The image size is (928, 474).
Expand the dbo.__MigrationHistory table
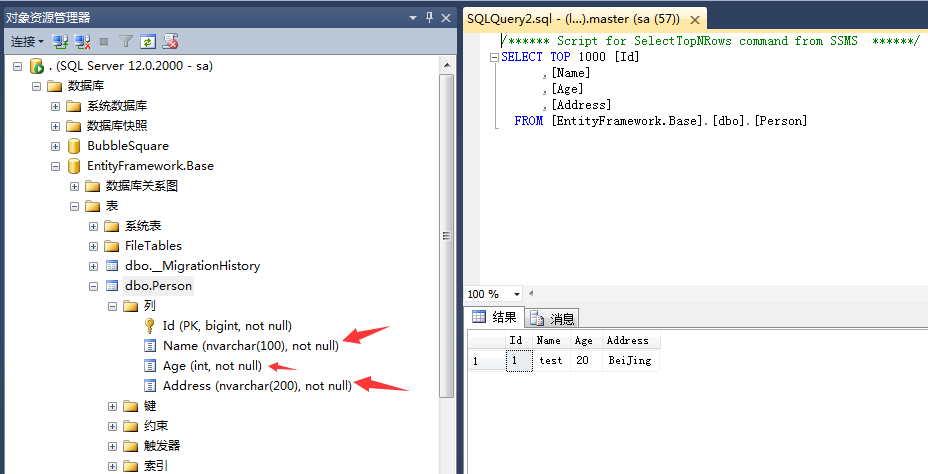coord(93,266)
